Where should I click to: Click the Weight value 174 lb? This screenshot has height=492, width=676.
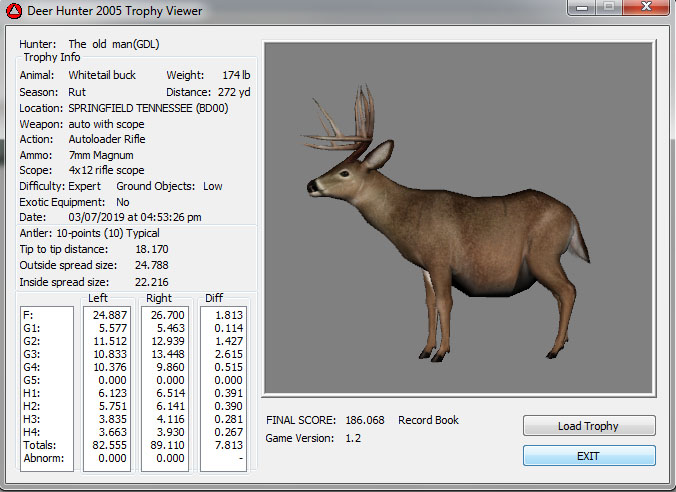tap(238, 75)
